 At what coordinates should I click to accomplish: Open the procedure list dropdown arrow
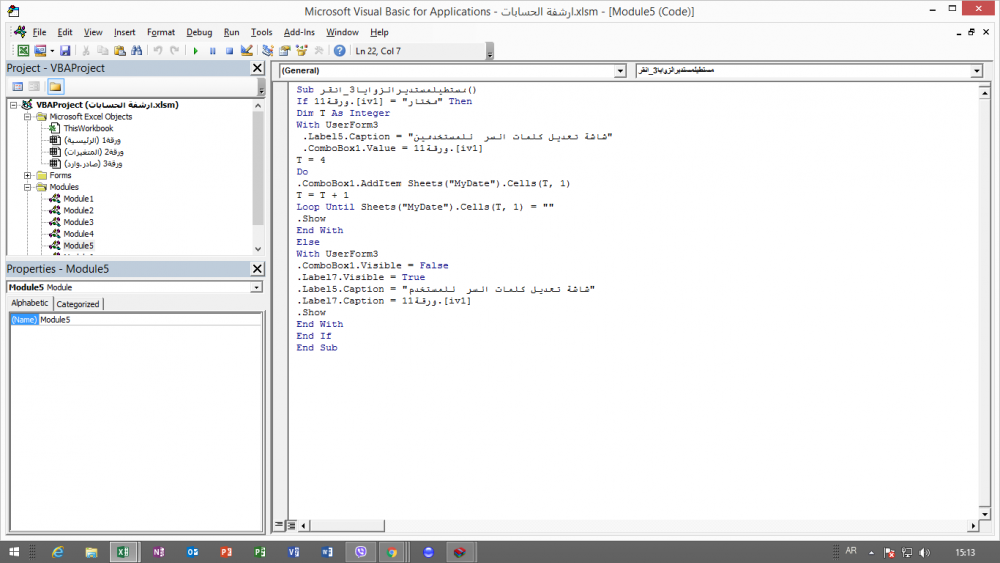[976, 71]
